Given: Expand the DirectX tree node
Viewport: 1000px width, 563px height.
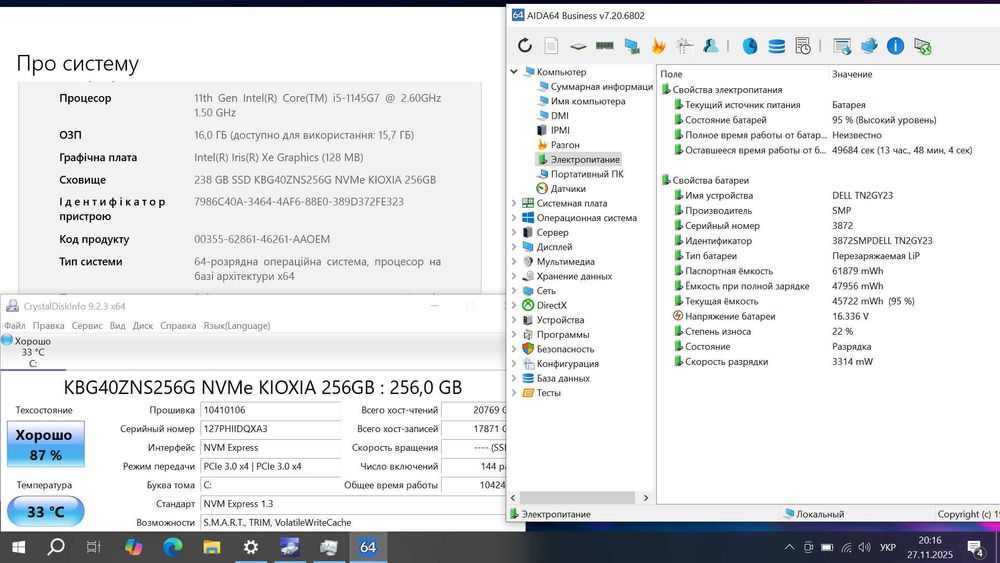Looking at the screenshot, I should (514, 305).
